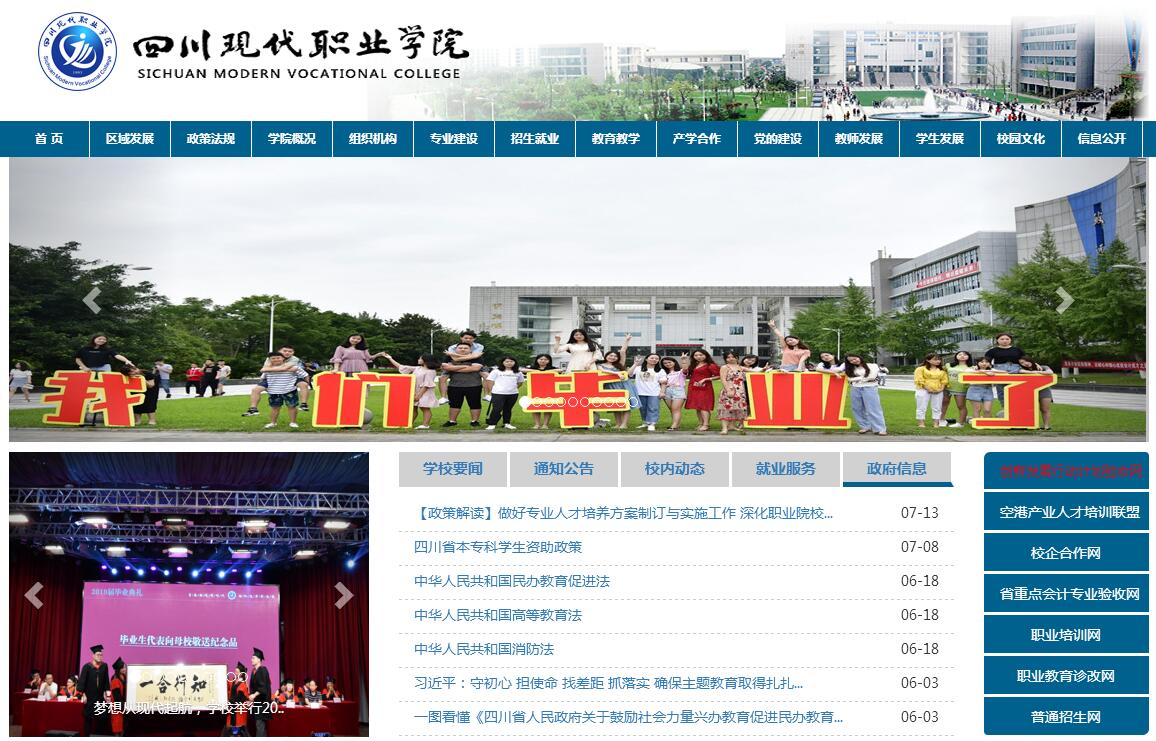The image size is (1156, 741).
Task: Open the 首页 navigation item
Action: pyautogui.click(x=48, y=139)
